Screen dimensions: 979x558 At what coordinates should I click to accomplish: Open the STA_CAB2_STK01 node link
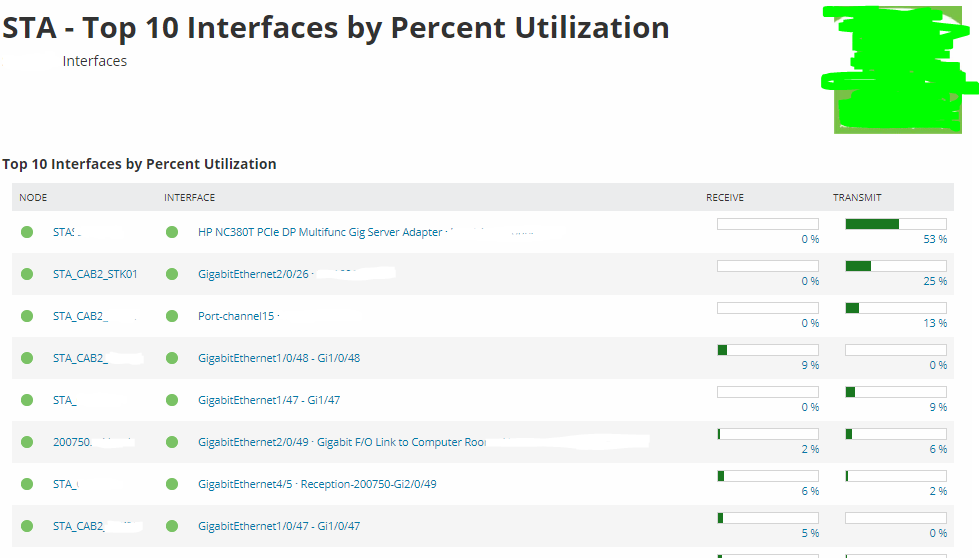click(95, 274)
